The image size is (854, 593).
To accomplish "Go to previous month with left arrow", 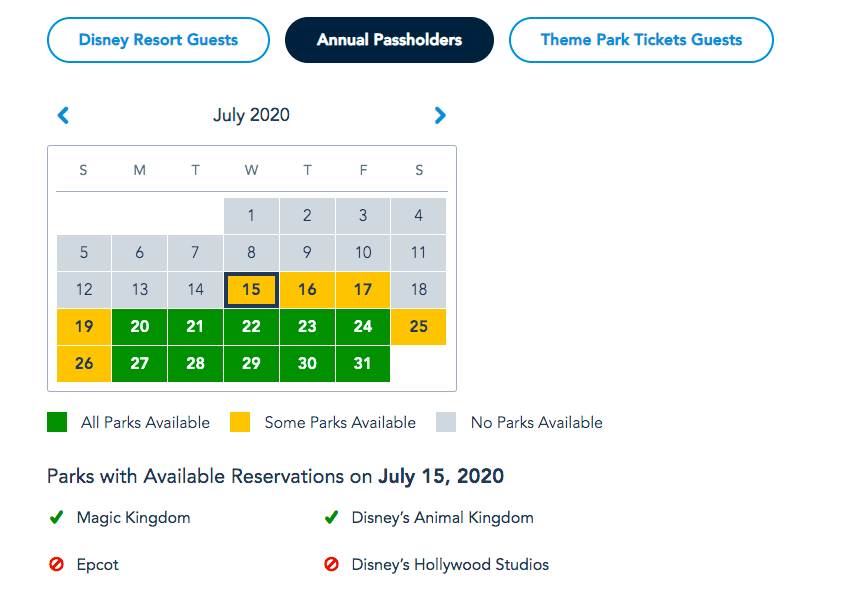I will click(63, 115).
